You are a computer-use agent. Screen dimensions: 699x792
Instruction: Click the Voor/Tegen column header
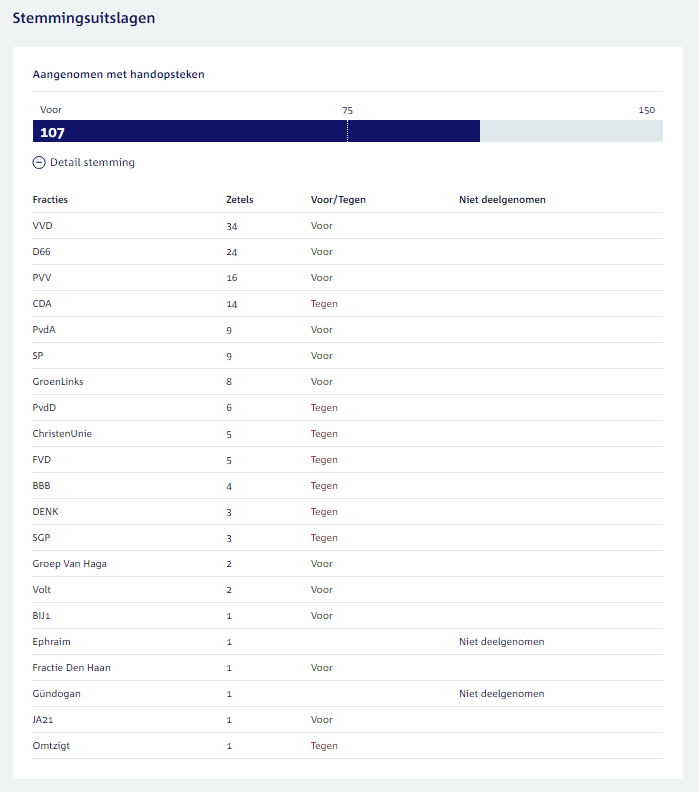(338, 200)
